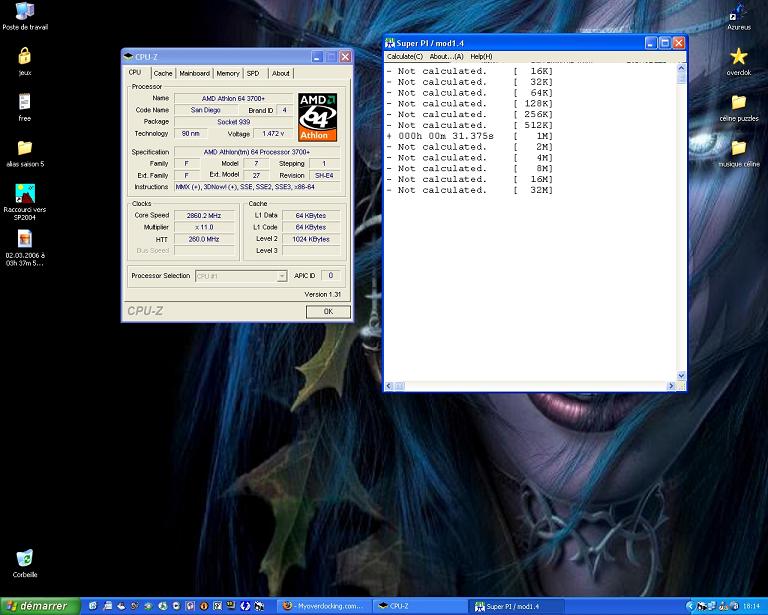Select the Corbeille recycle bin icon
The image size is (768, 615).
24,558
